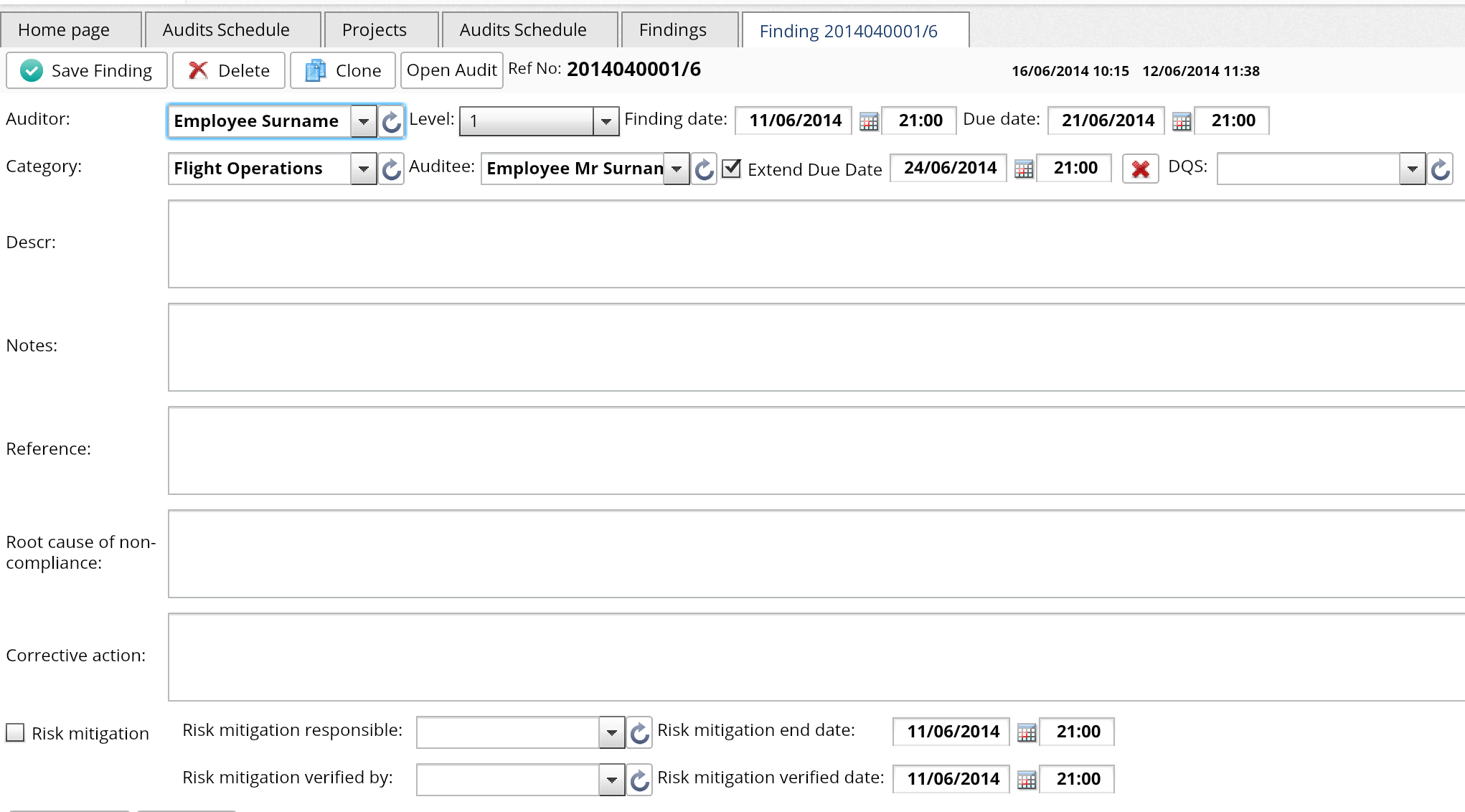1465x812 pixels.
Task: Refresh the DQS list
Action: click(1440, 169)
